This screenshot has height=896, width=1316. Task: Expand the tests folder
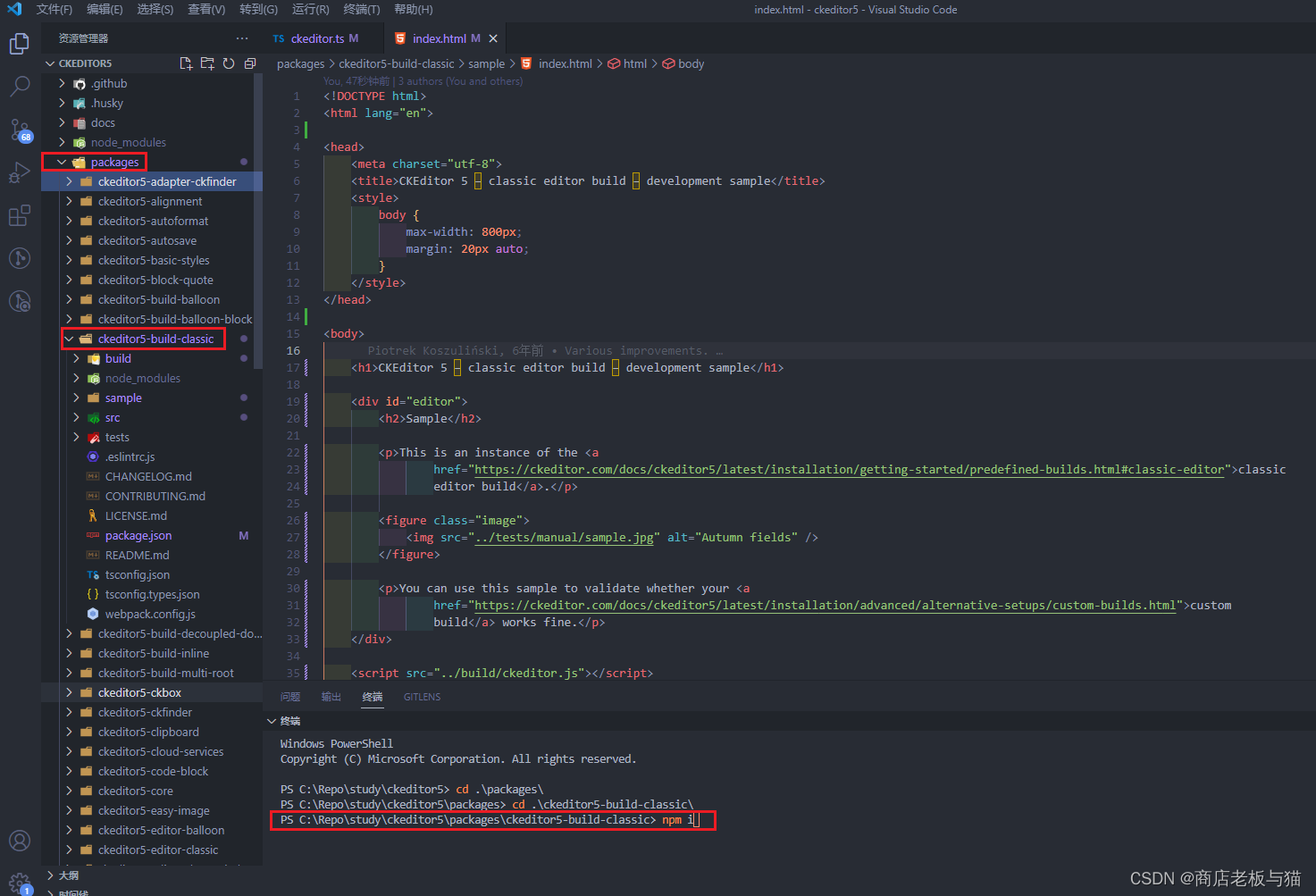click(77, 437)
